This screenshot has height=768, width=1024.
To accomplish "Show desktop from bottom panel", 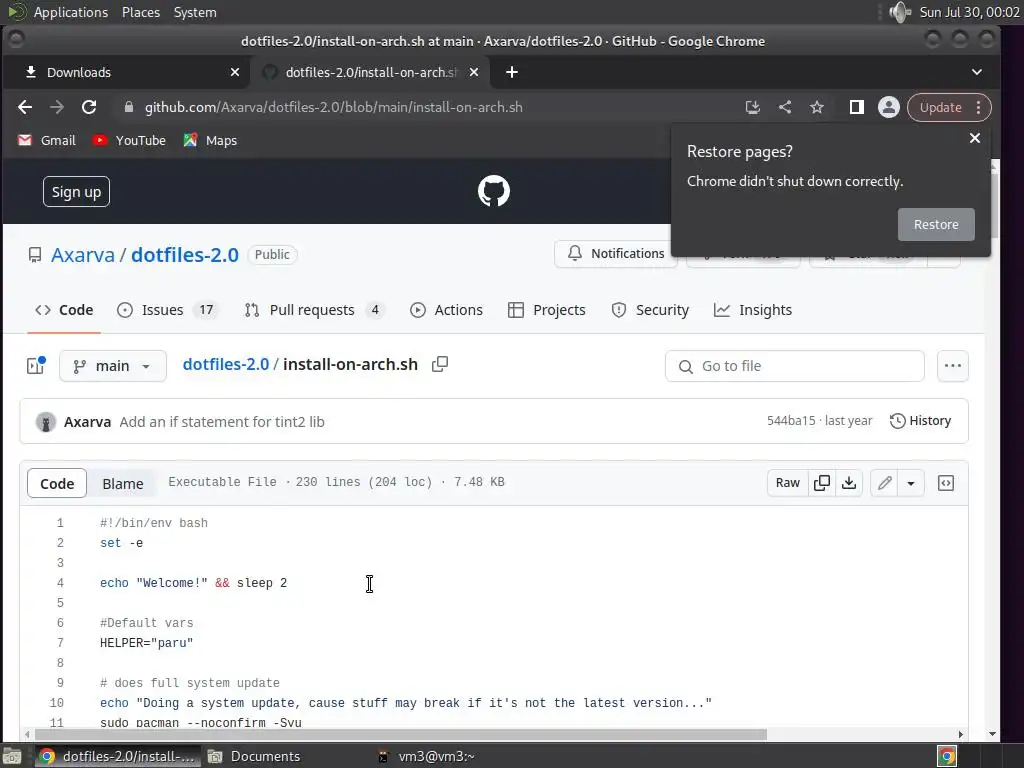I will pyautogui.click(x=12, y=756).
